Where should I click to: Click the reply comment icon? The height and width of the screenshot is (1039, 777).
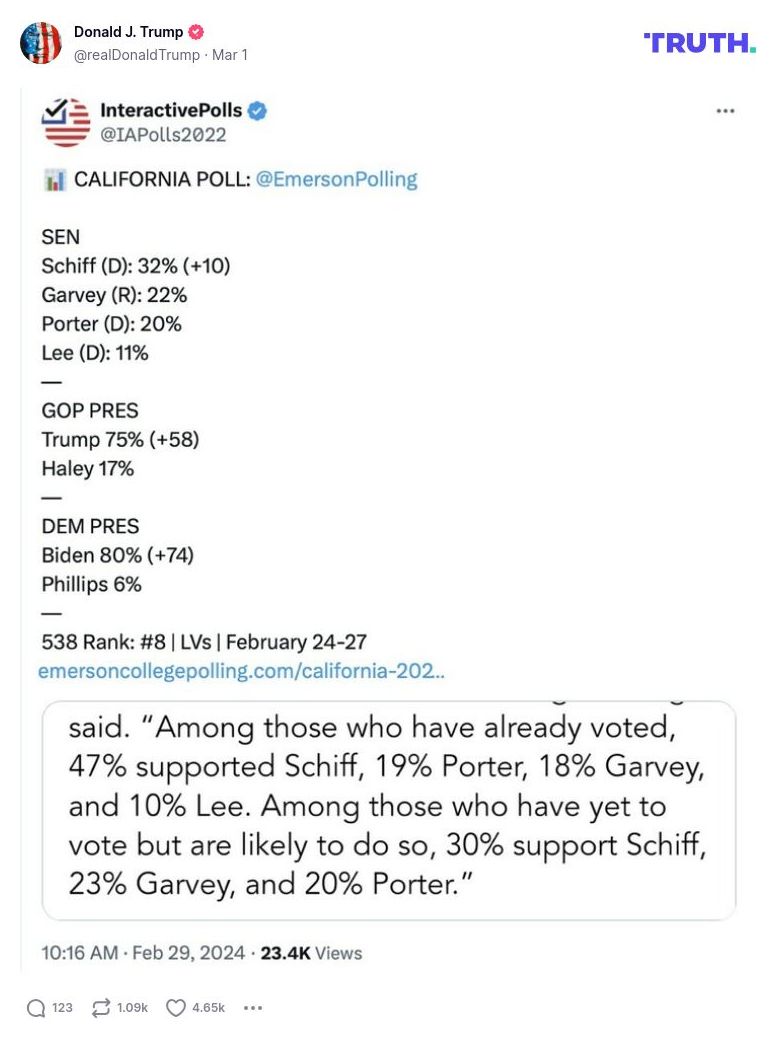click(x=36, y=1008)
